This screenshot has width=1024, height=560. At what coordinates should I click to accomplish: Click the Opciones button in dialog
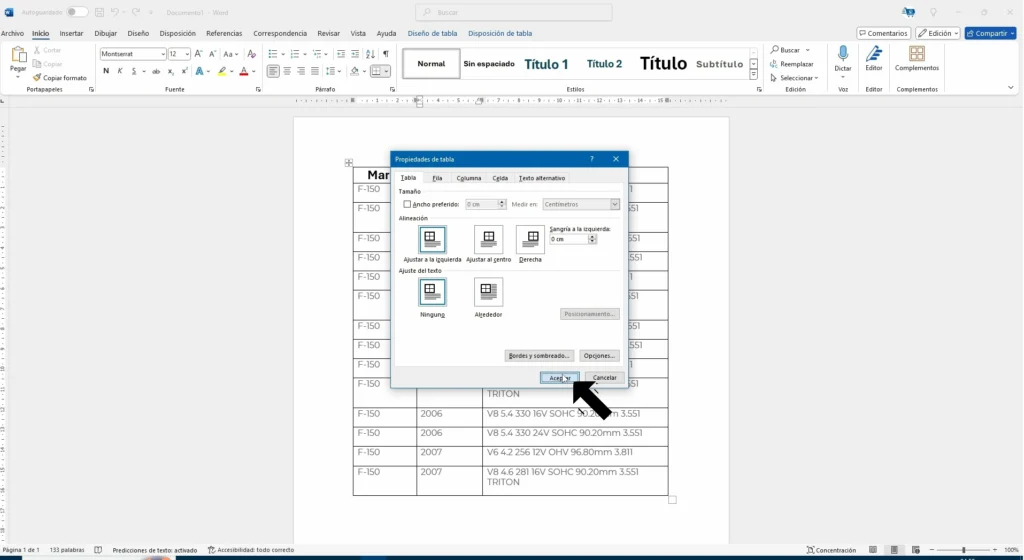(x=600, y=356)
